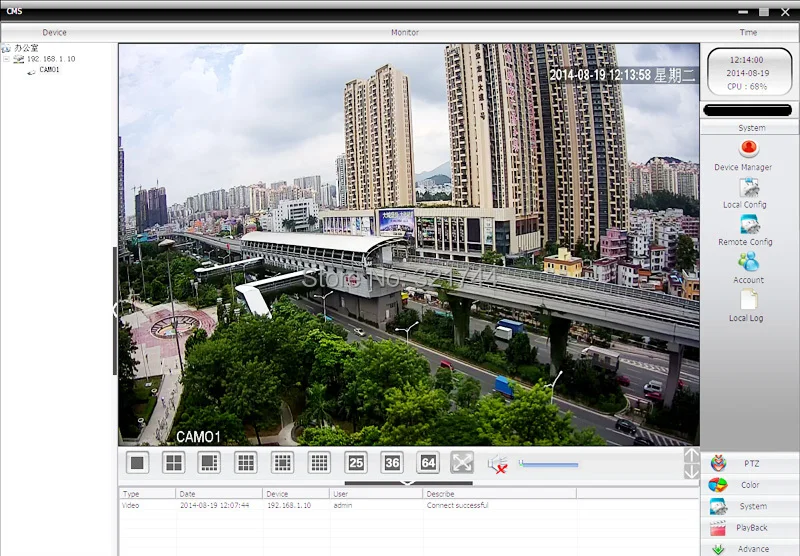This screenshot has width=800, height=556.
Task: Switch to four-view grid layout
Action: coord(173,463)
